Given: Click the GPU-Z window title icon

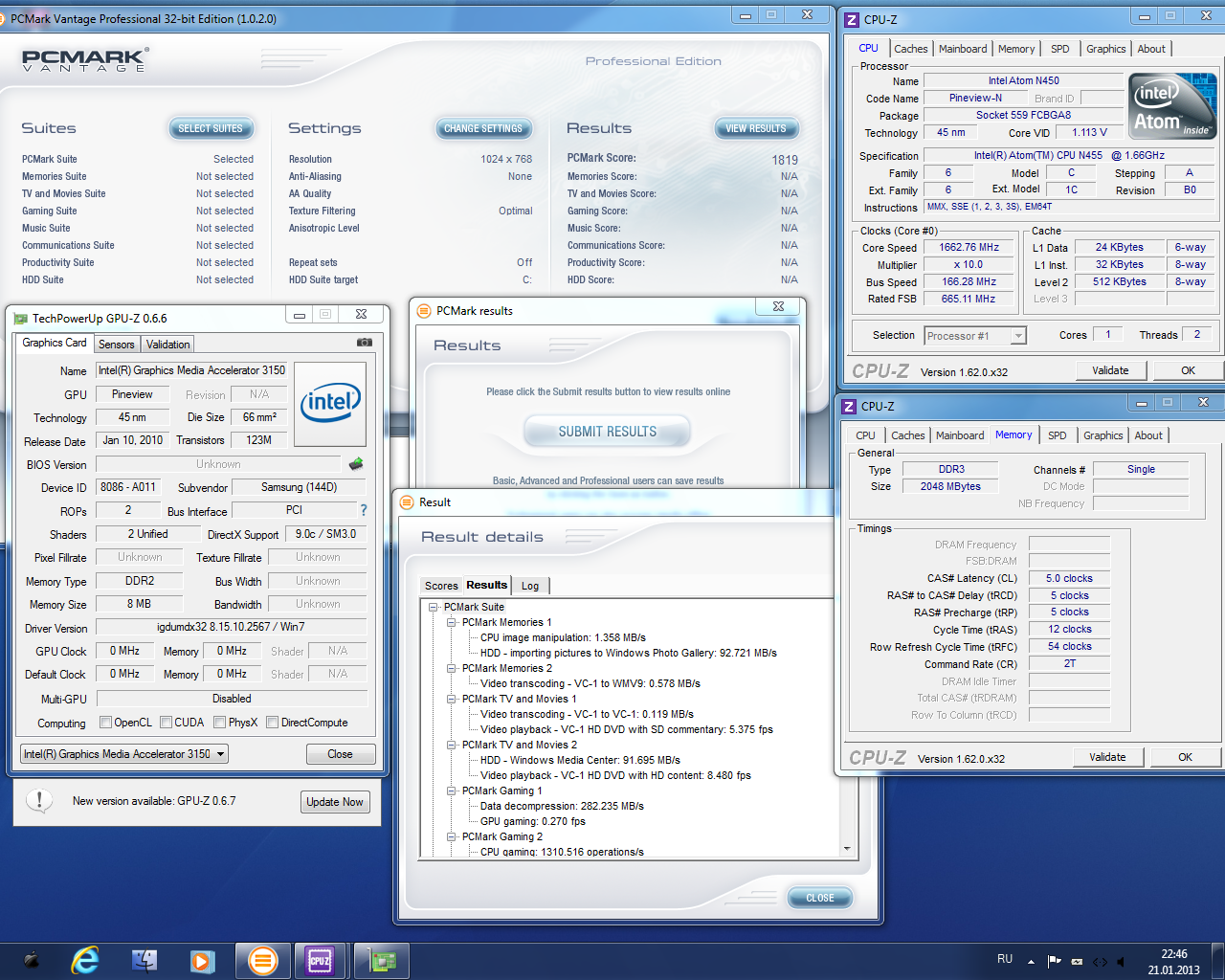Looking at the screenshot, I should click(20, 318).
